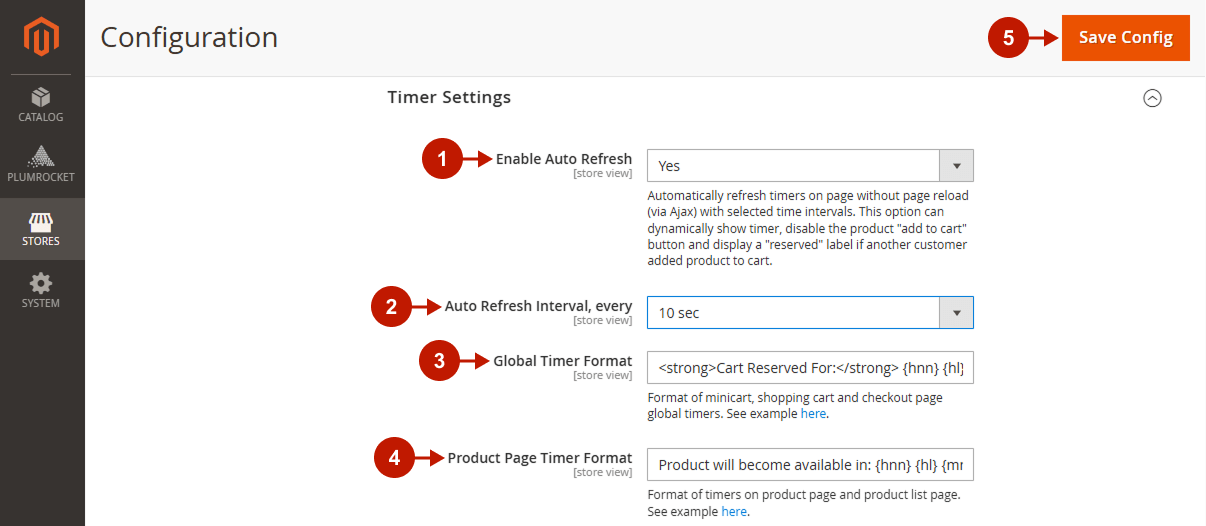1206x526 pixels.
Task: Open the System gear icon
Action: [41, 283]
